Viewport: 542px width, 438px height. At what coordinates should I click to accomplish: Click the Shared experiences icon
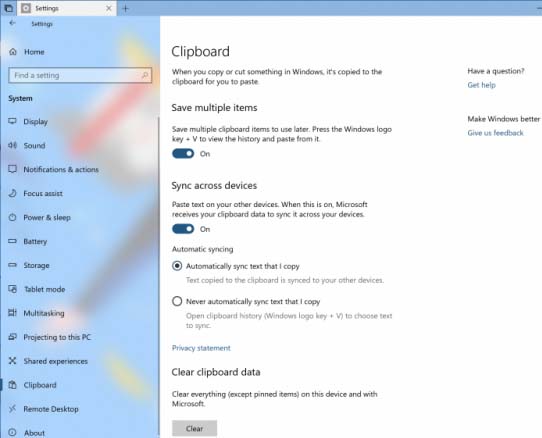click(12, 361)
